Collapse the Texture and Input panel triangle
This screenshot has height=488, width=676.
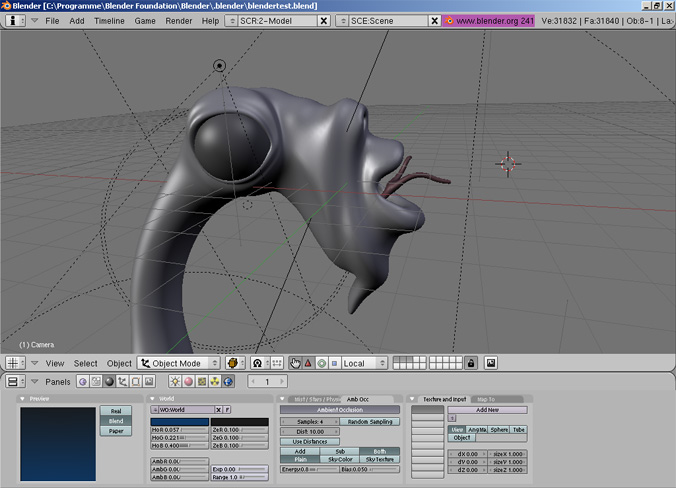pyautogui.click(x=412, y=399)
